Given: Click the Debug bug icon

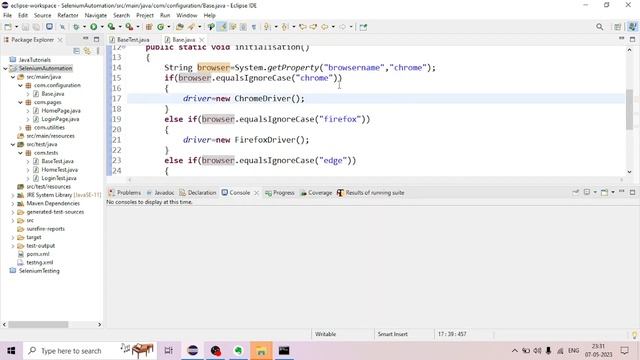Looking at the screenshot, I should tap(76, 27).
